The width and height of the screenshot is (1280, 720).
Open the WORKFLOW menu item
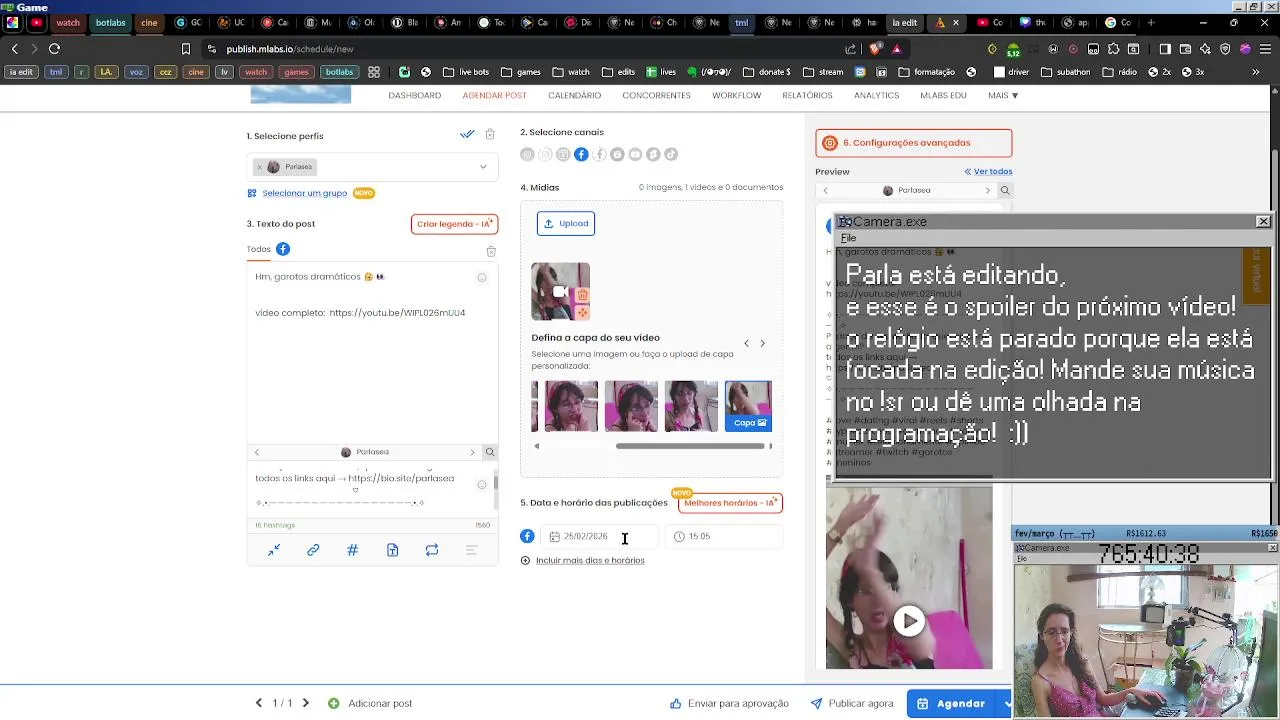pyautogui.click(x=737, y=95)
